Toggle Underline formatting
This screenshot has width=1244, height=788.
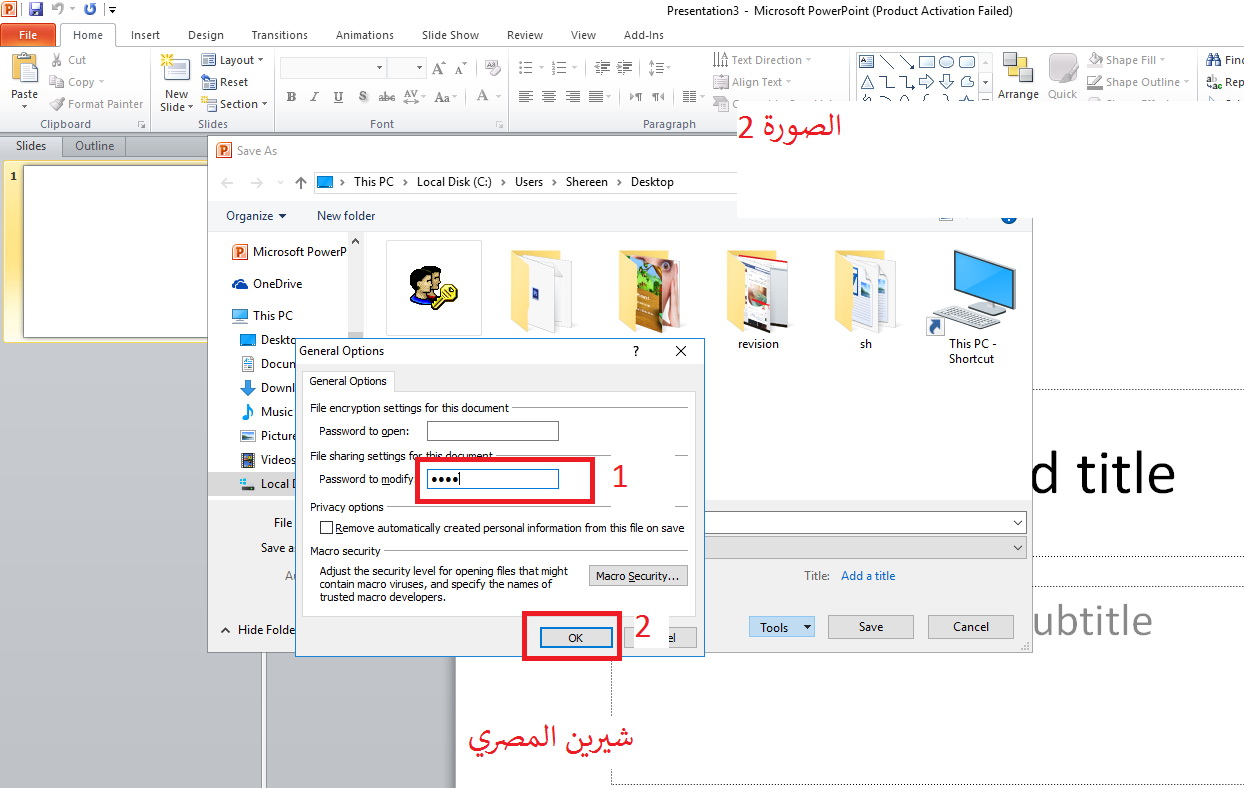click(338, 97)
